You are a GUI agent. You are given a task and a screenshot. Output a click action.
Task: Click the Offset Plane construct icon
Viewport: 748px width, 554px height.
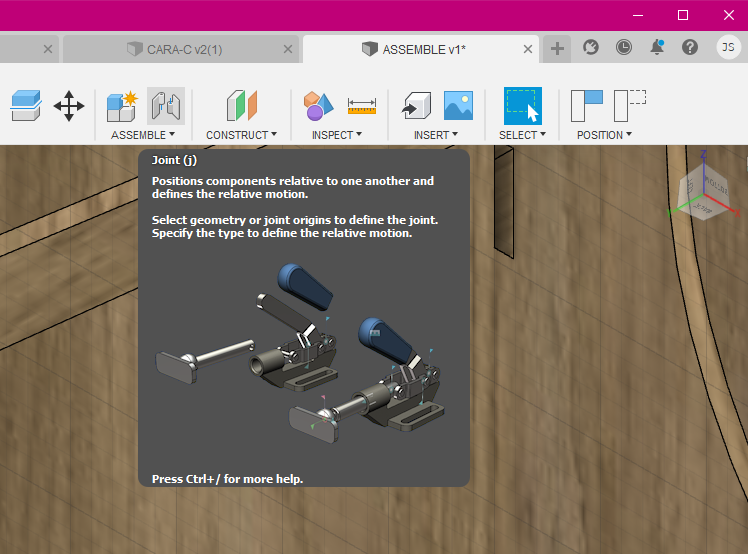242,105
